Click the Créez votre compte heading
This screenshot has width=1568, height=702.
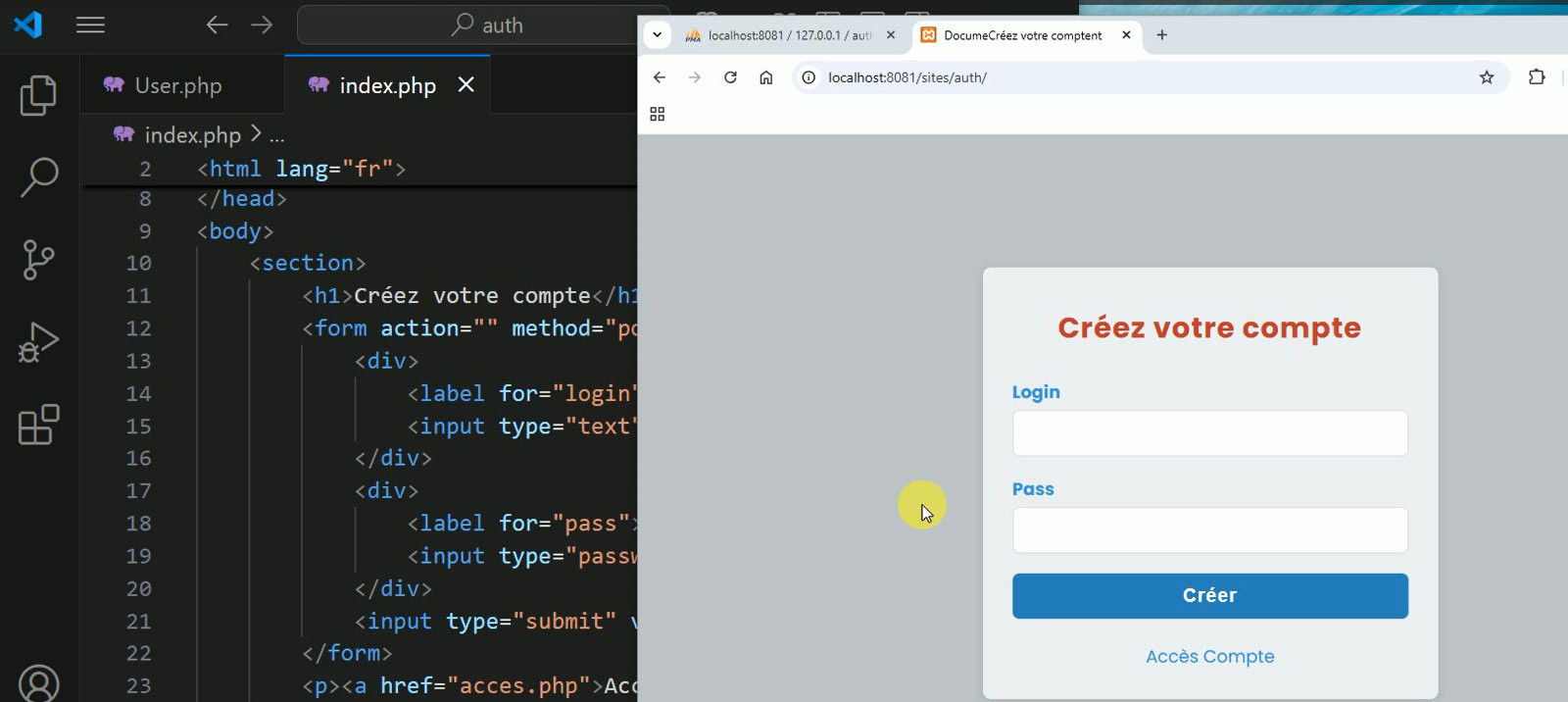pos(1209,327)
